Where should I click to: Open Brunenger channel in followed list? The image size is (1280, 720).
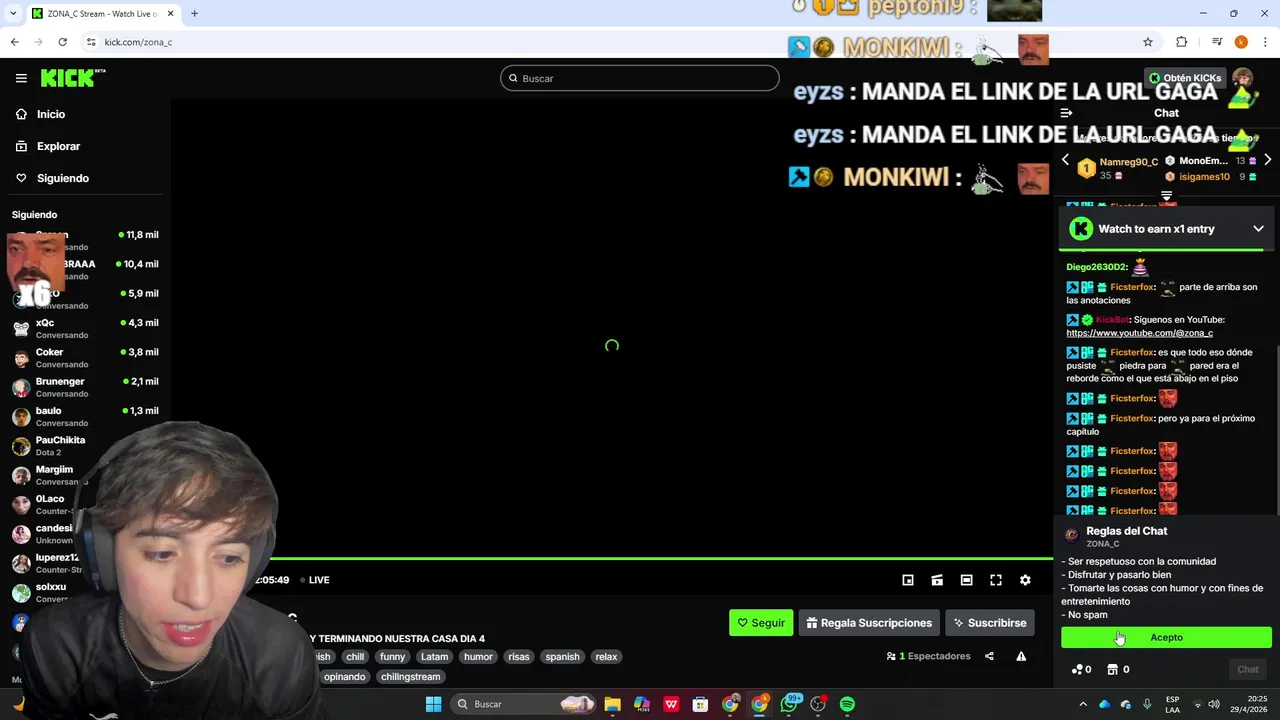[85, 387]
